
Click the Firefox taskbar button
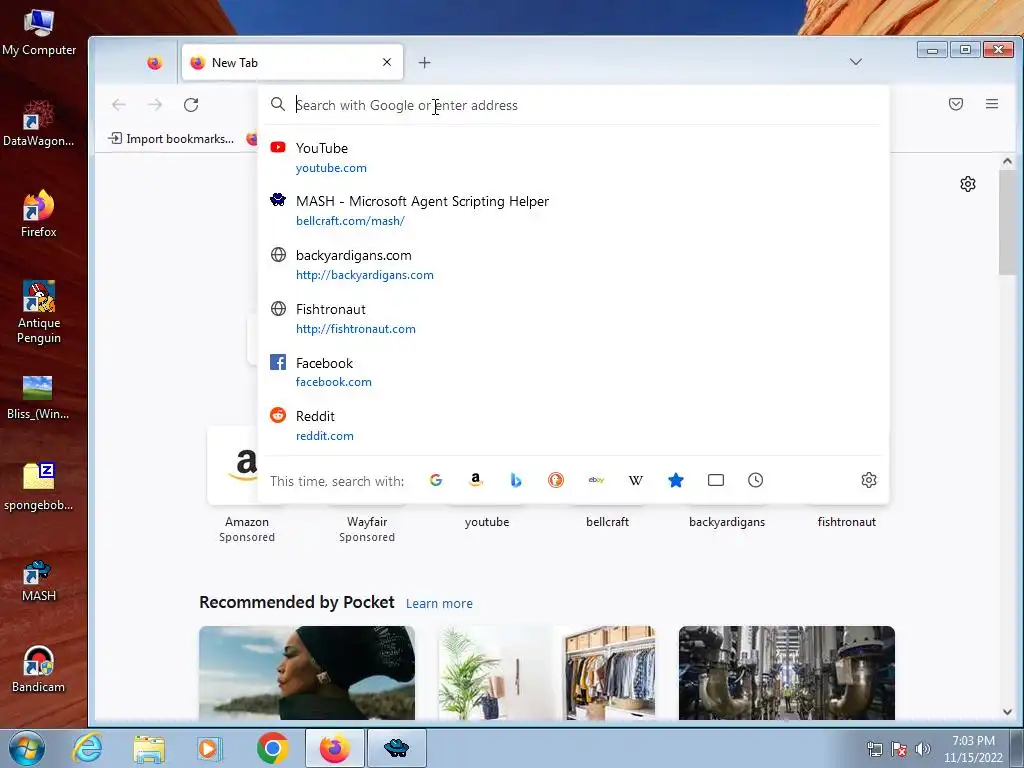tap(334, 748)
